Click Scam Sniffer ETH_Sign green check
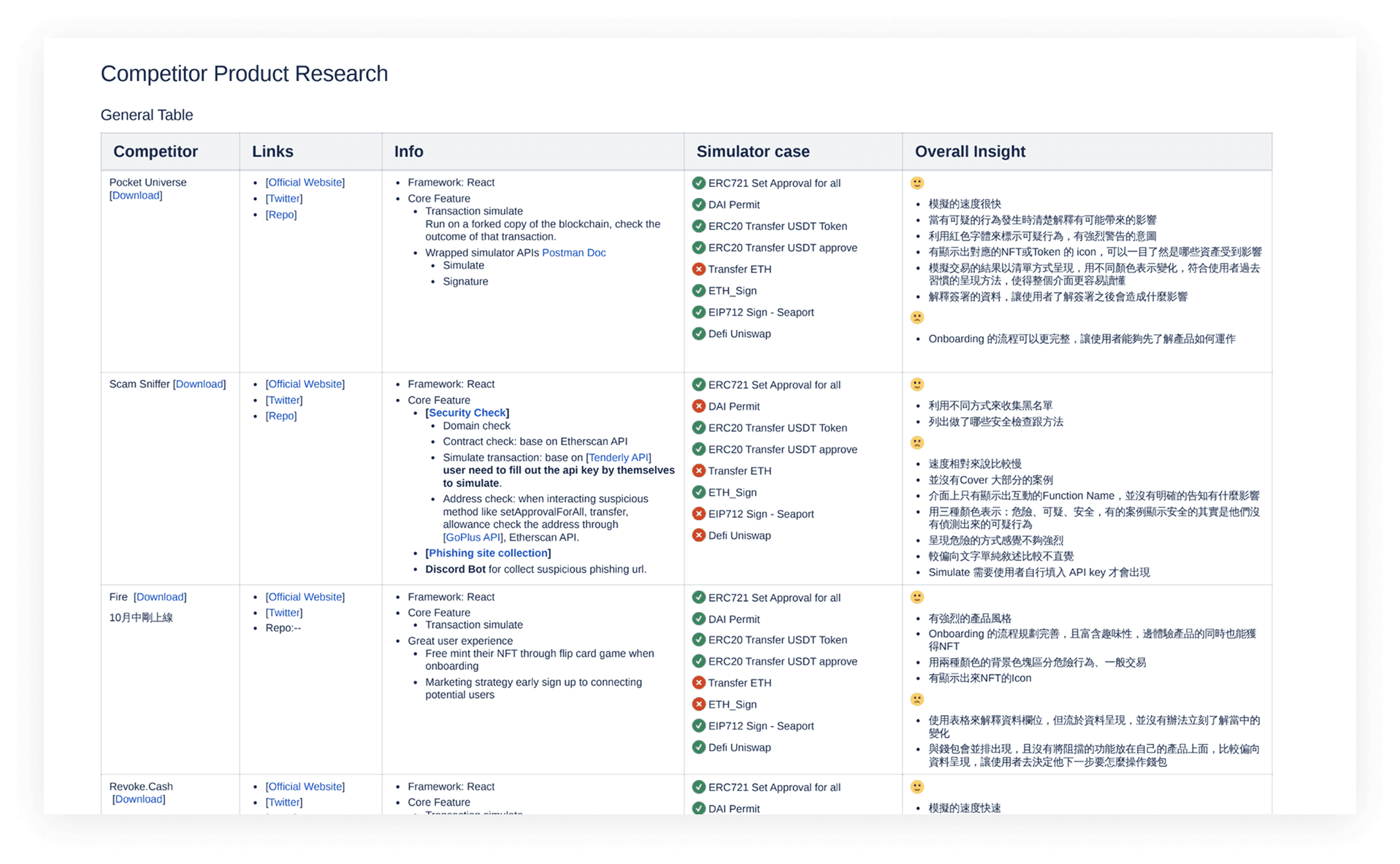 coord(699,493)
